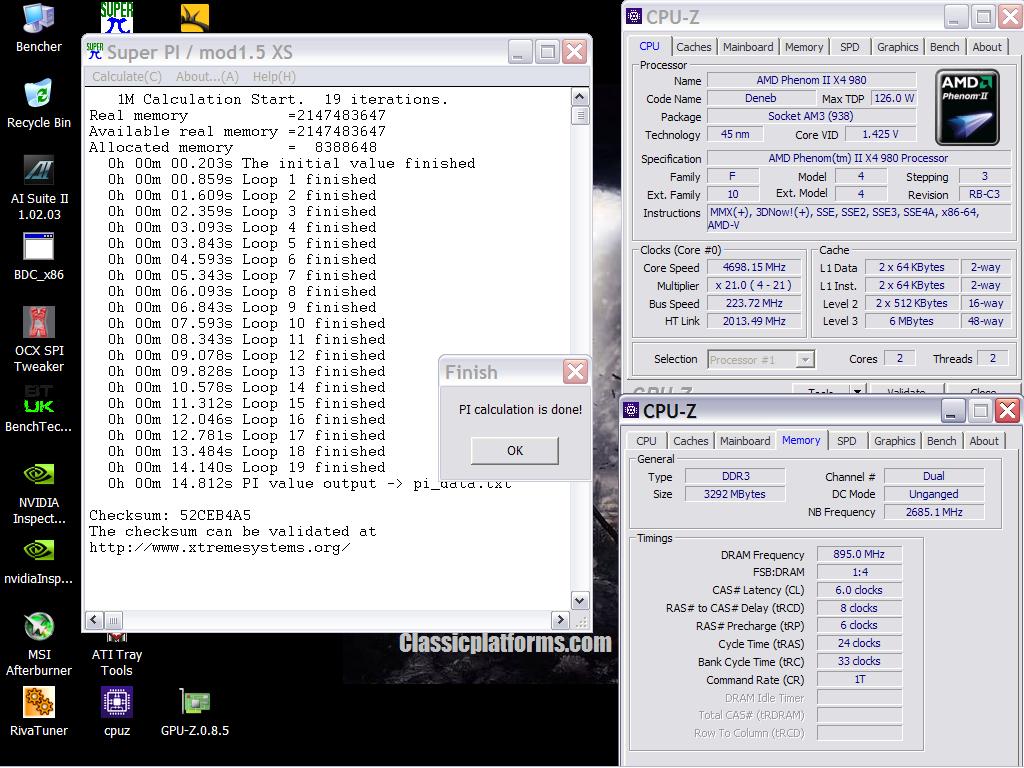Click Super PI window title icon
1024x768 pixels.
[x=95, y=52]
